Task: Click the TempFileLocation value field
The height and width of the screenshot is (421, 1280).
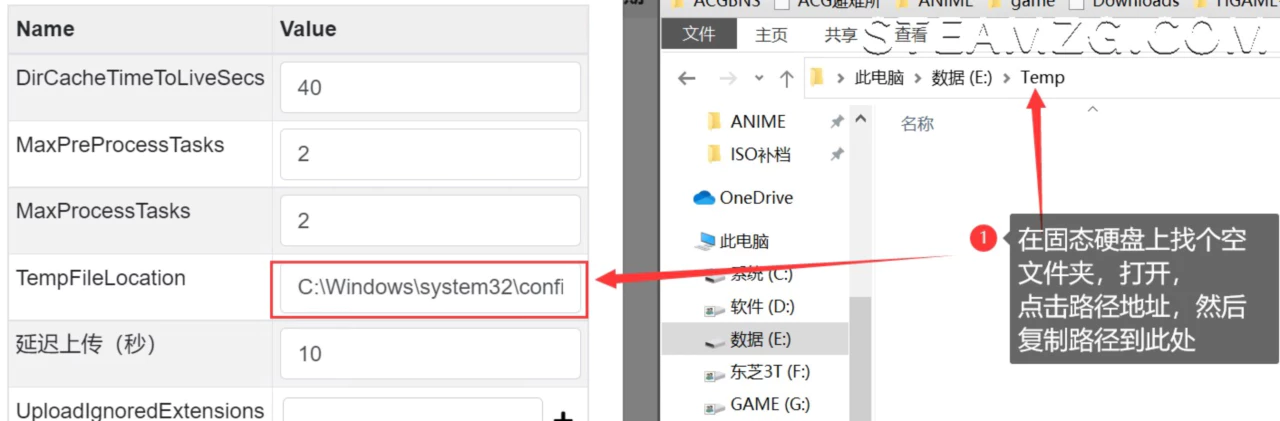Action: coord(430,288)
